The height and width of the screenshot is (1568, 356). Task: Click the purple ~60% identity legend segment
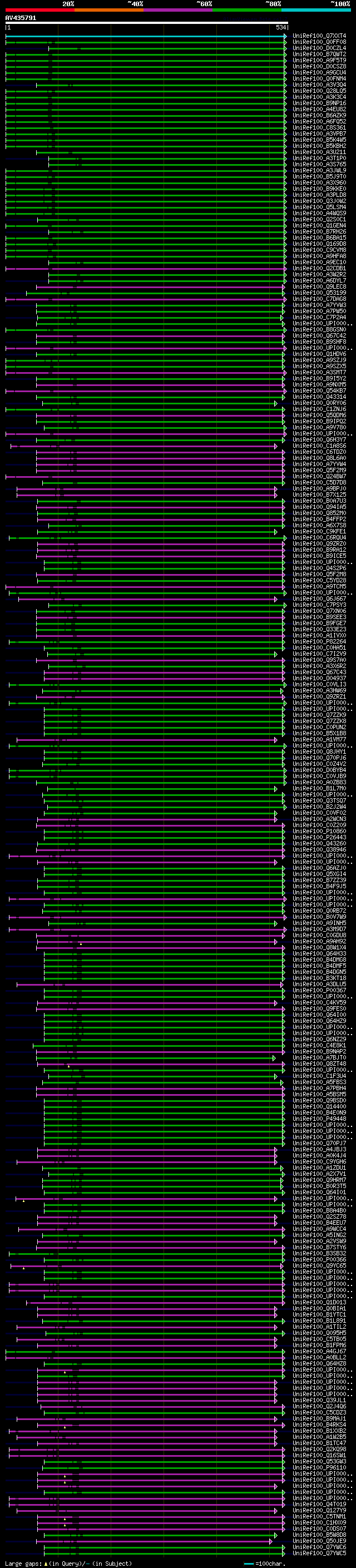click(x=179, y=10)
